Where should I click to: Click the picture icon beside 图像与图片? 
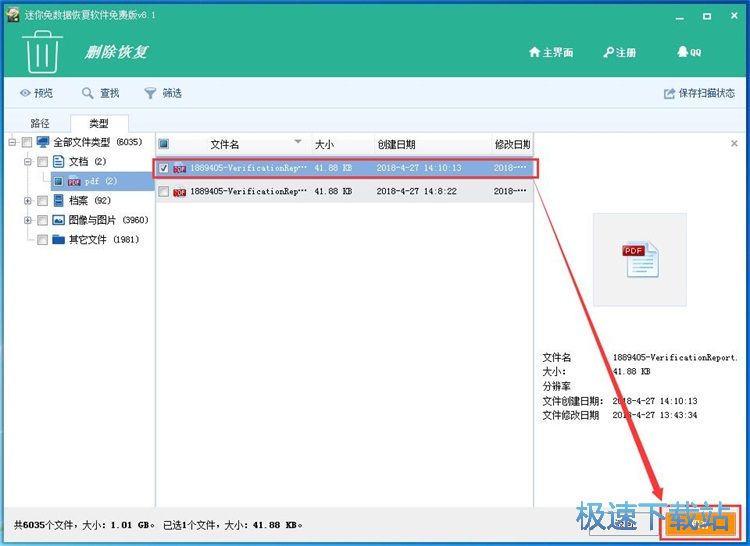[58, 219]
